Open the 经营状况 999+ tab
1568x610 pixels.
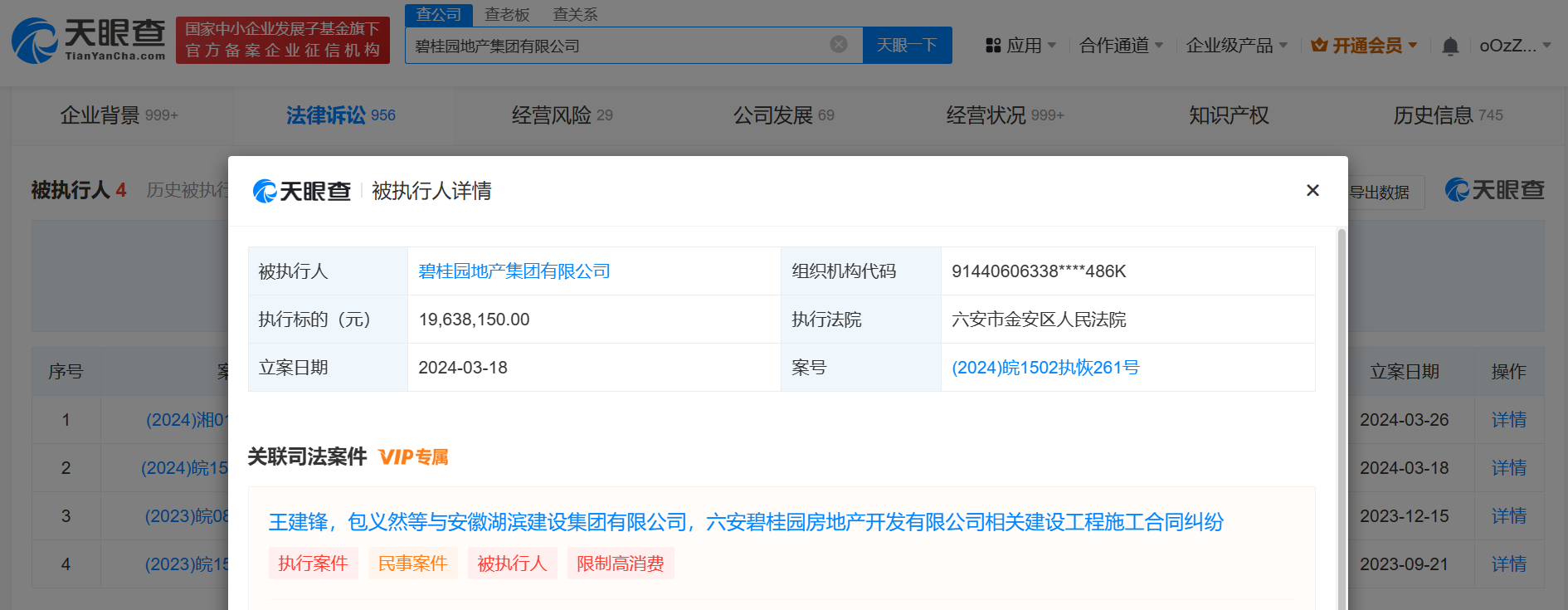coord(1006,115)
